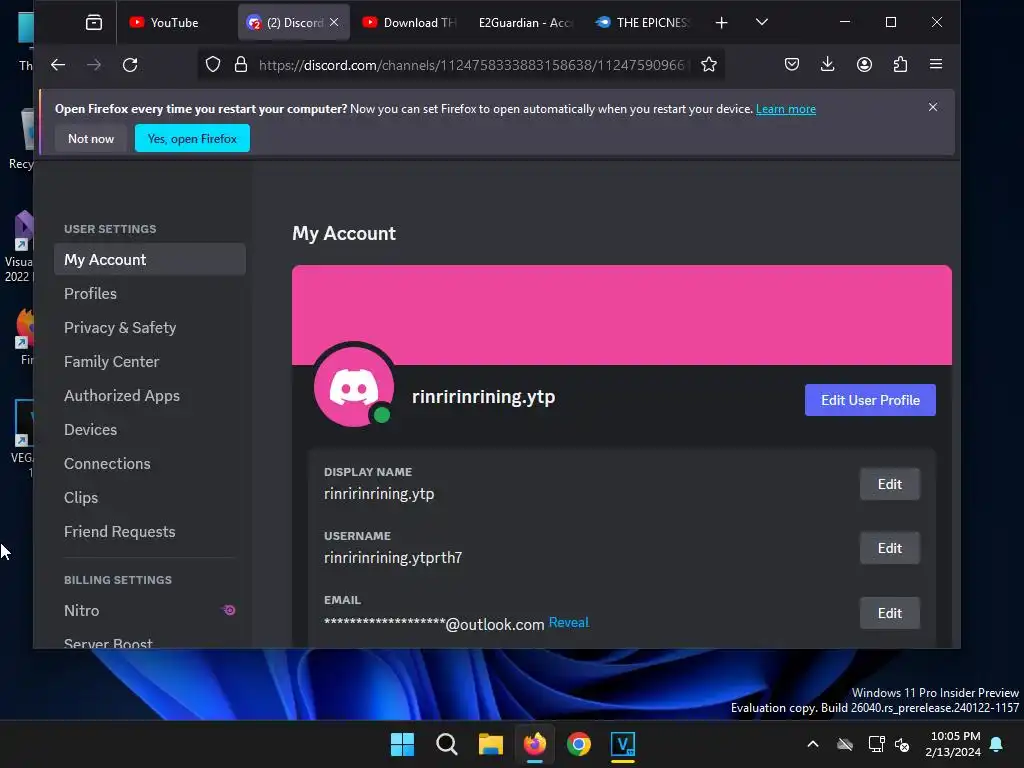Image resolution: width=1024 pixels, height=768 pixels.
Task: Bookmark this page with the star
Action: [709, 65]
